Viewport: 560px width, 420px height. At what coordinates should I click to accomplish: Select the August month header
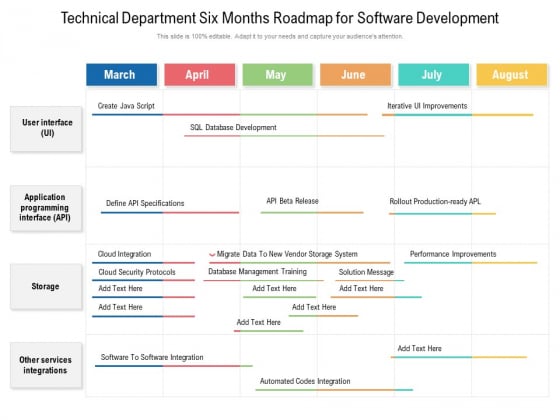tap(512, 75)
